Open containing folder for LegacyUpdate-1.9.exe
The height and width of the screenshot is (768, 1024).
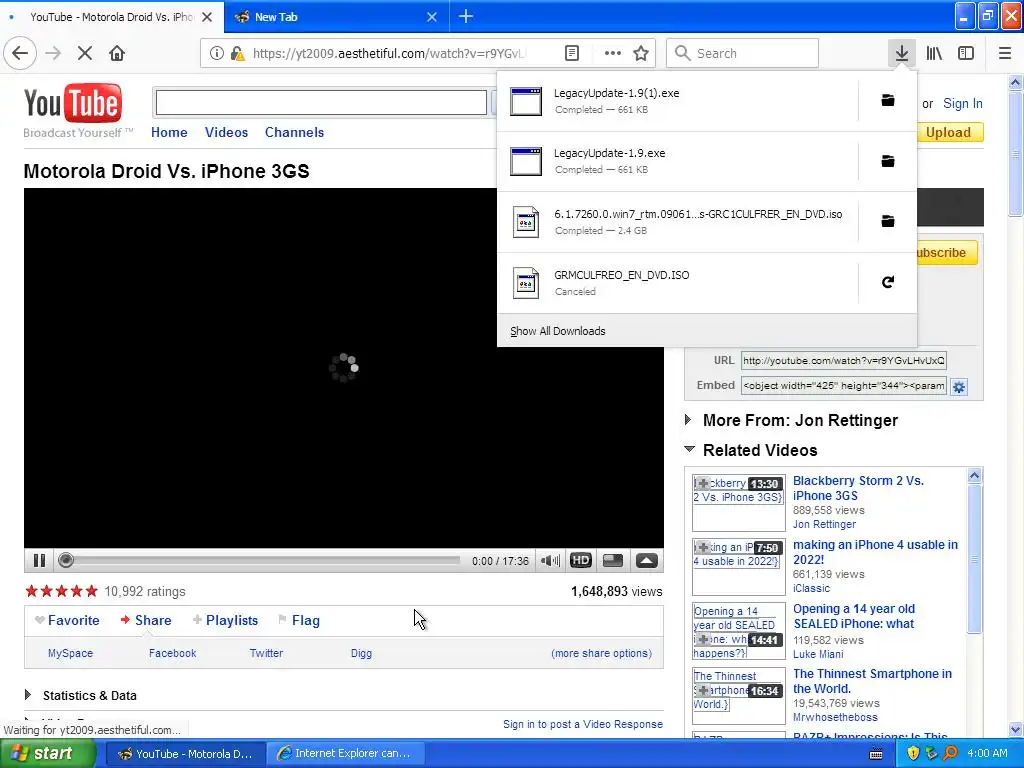[x=888, y=161]
